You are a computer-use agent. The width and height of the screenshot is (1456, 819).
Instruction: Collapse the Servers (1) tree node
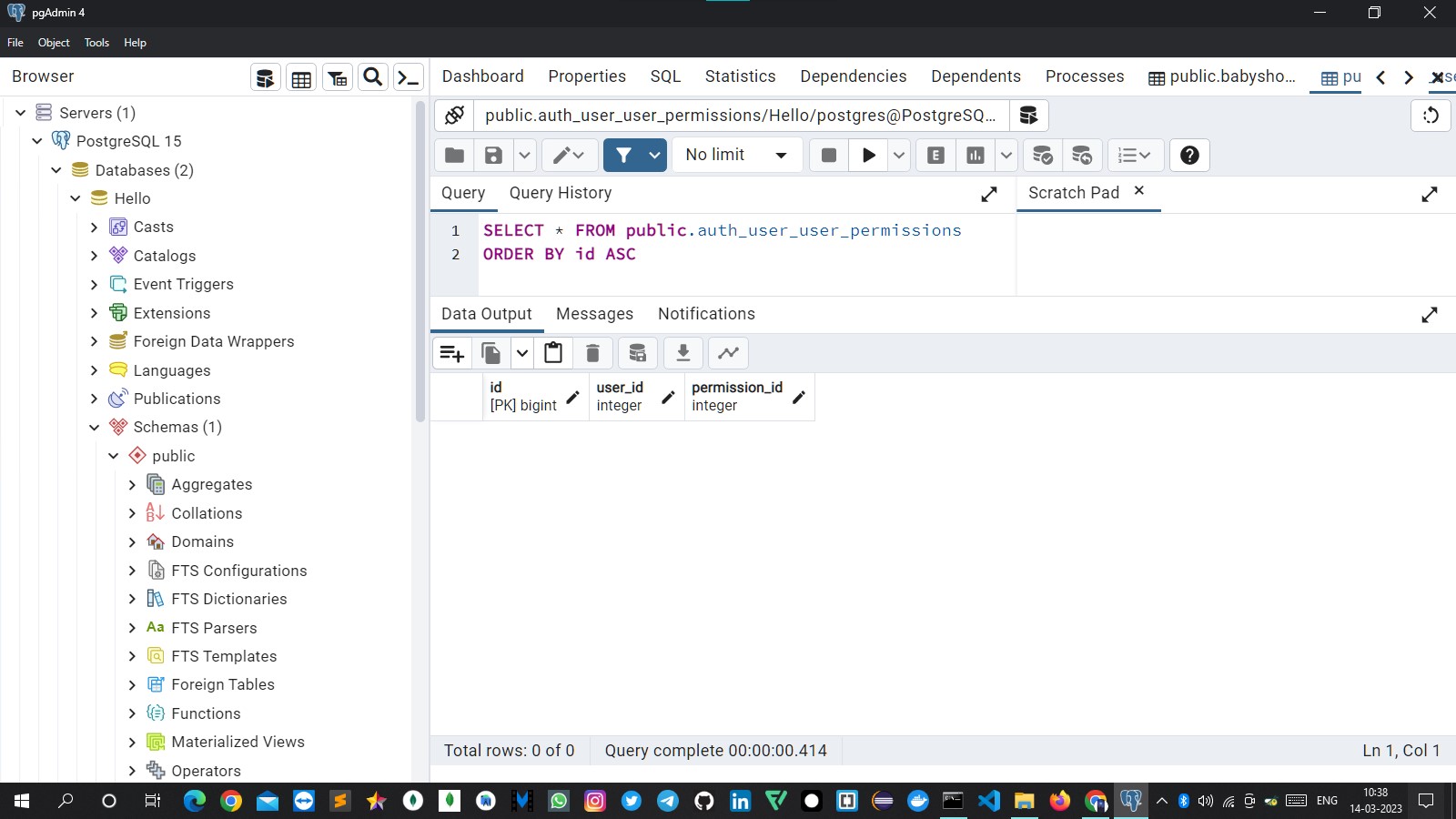coord(20,113)
